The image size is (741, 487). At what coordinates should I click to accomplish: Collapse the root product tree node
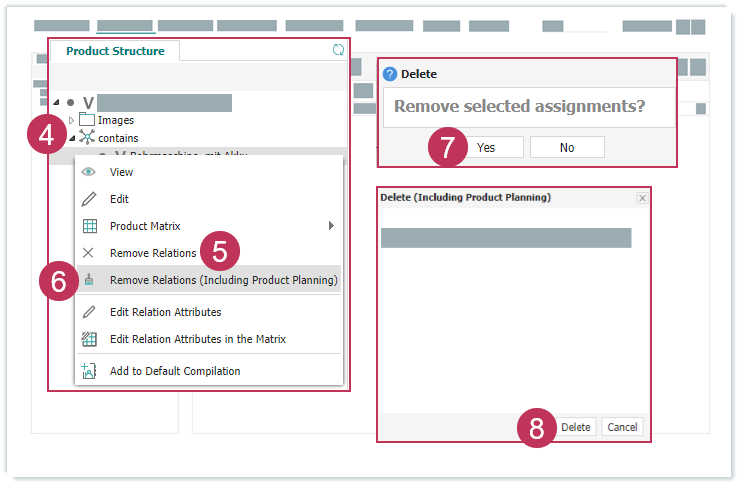tap(56, 103)
